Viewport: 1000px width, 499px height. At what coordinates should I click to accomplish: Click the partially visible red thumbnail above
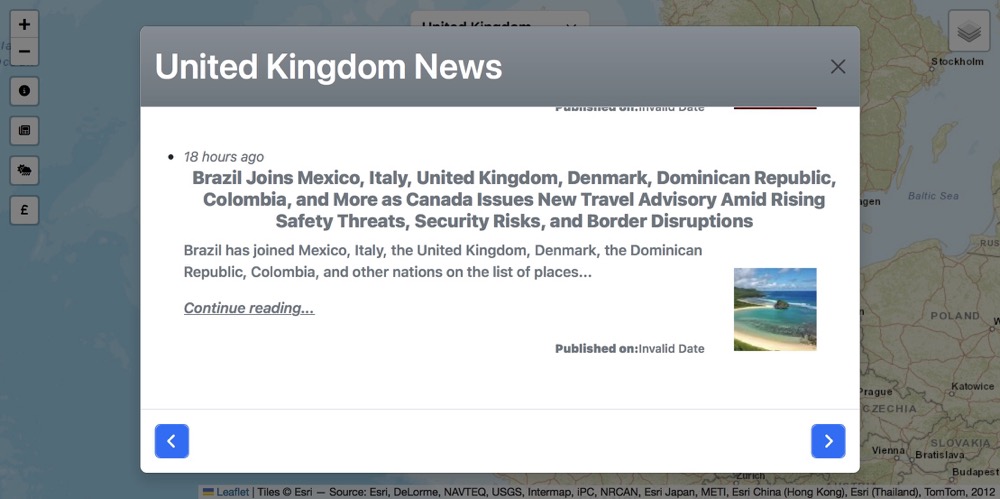coord(775,107)
